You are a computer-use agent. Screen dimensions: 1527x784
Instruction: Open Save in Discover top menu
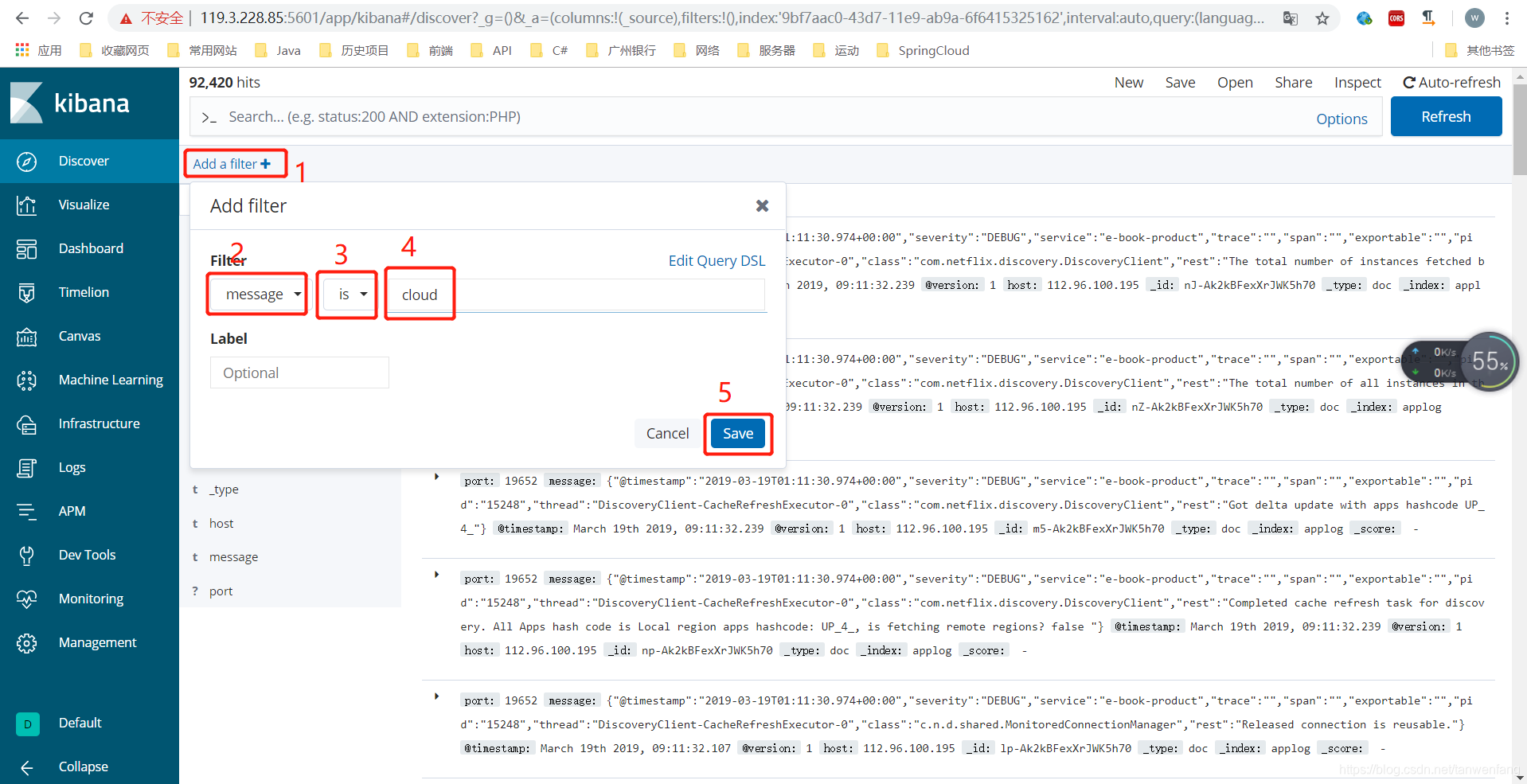[1180, 83]
